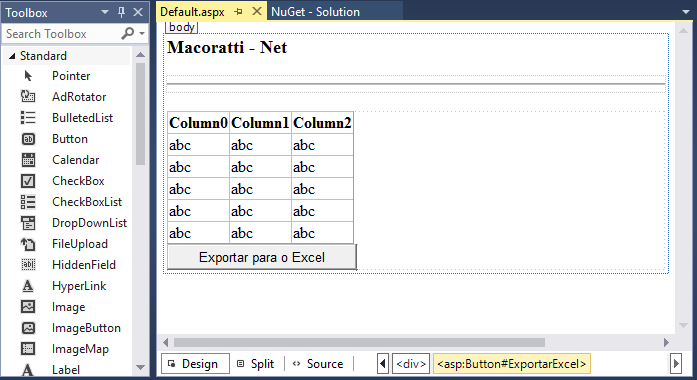Switch to the NuGet - Solution tab
The width and height of the screenshot is (697, 380).
coord(315,12)
